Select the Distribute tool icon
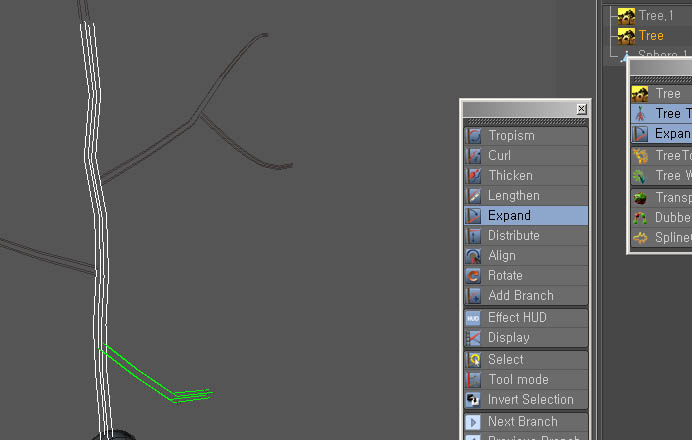The height and width of the screenshot is (440, 692). coord(474,236)
